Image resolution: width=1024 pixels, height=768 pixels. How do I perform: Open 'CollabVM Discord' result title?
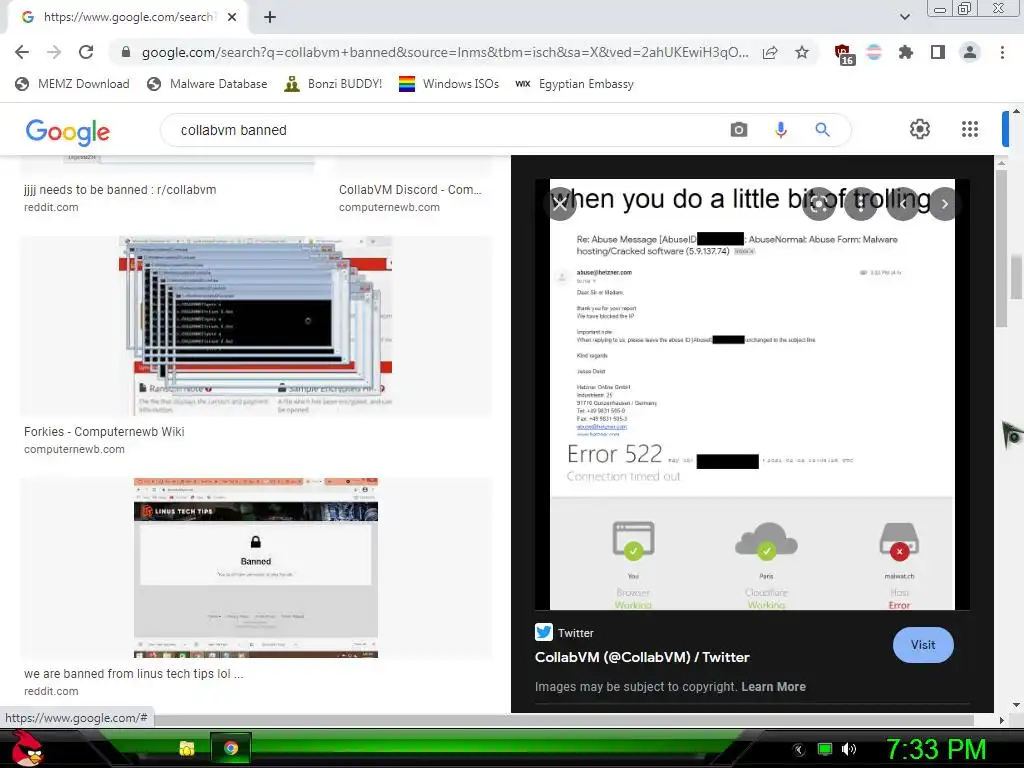(410, 189)
